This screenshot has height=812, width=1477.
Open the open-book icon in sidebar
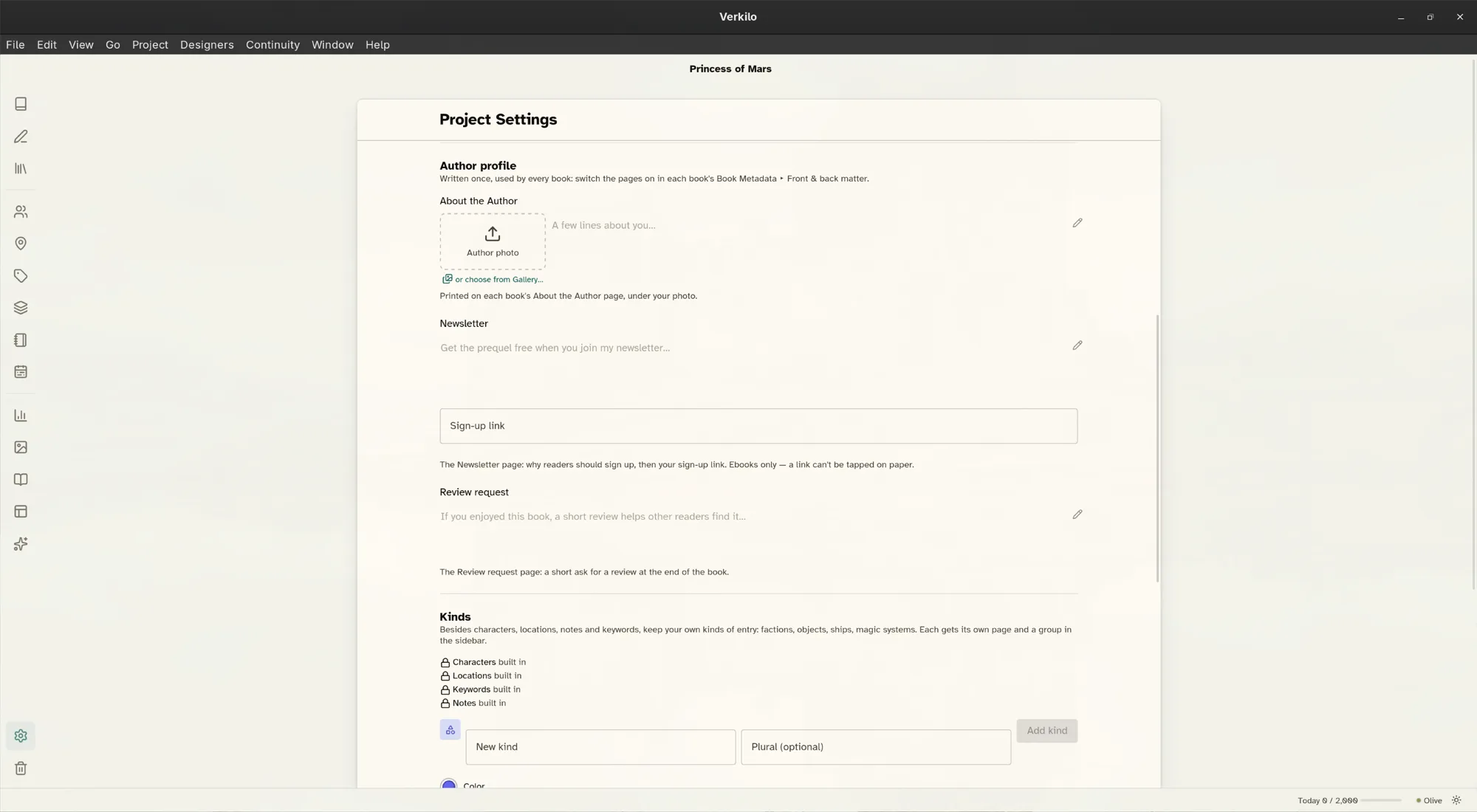tap(21, 480)
